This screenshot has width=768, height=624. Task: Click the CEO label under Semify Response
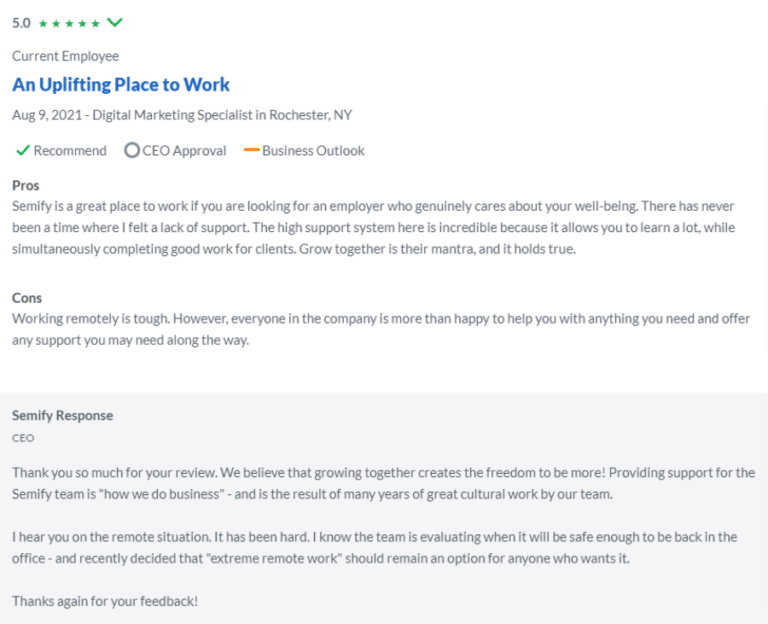[23, 438]
